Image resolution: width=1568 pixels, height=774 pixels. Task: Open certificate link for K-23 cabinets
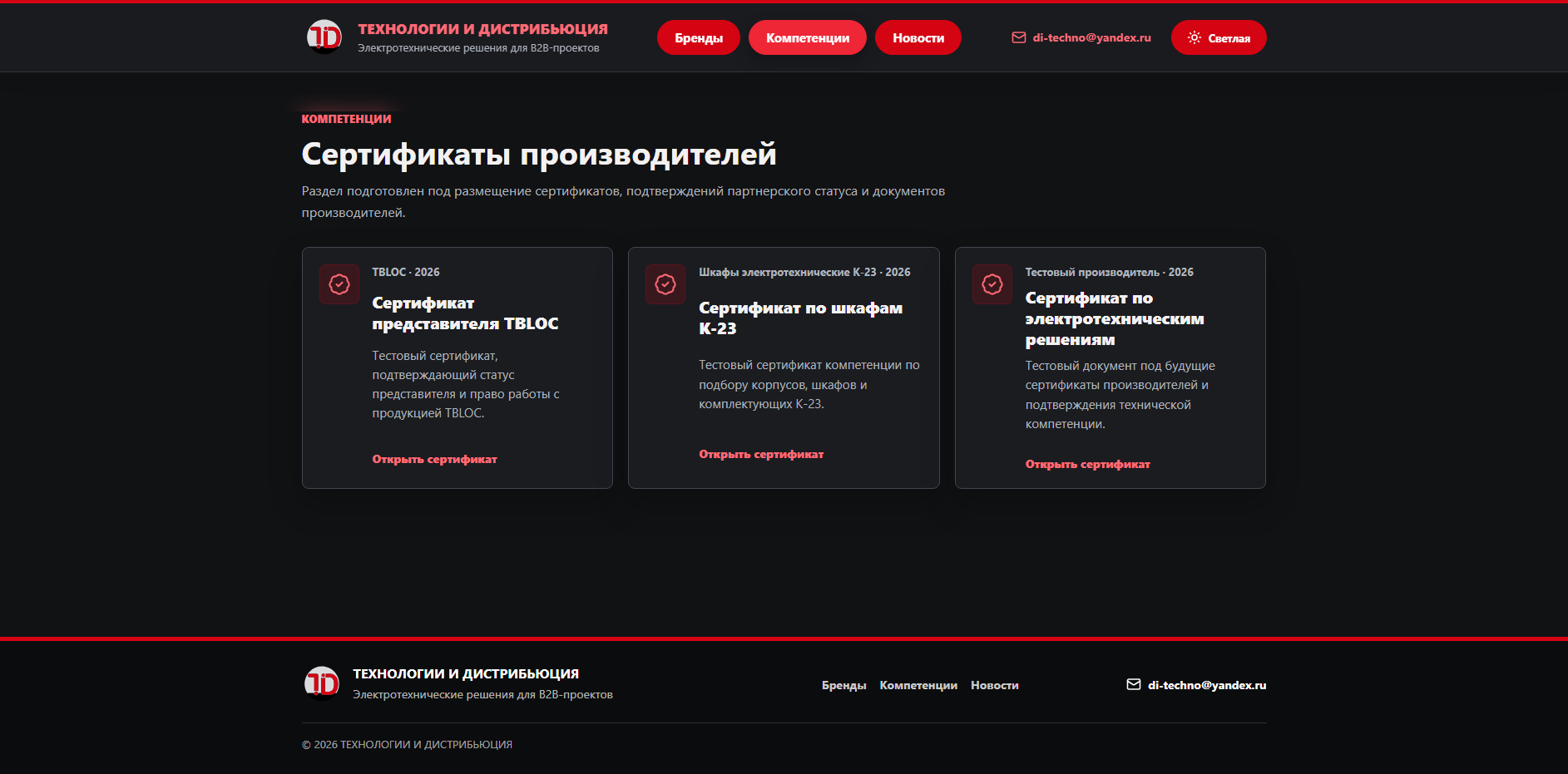click(761, 454)
